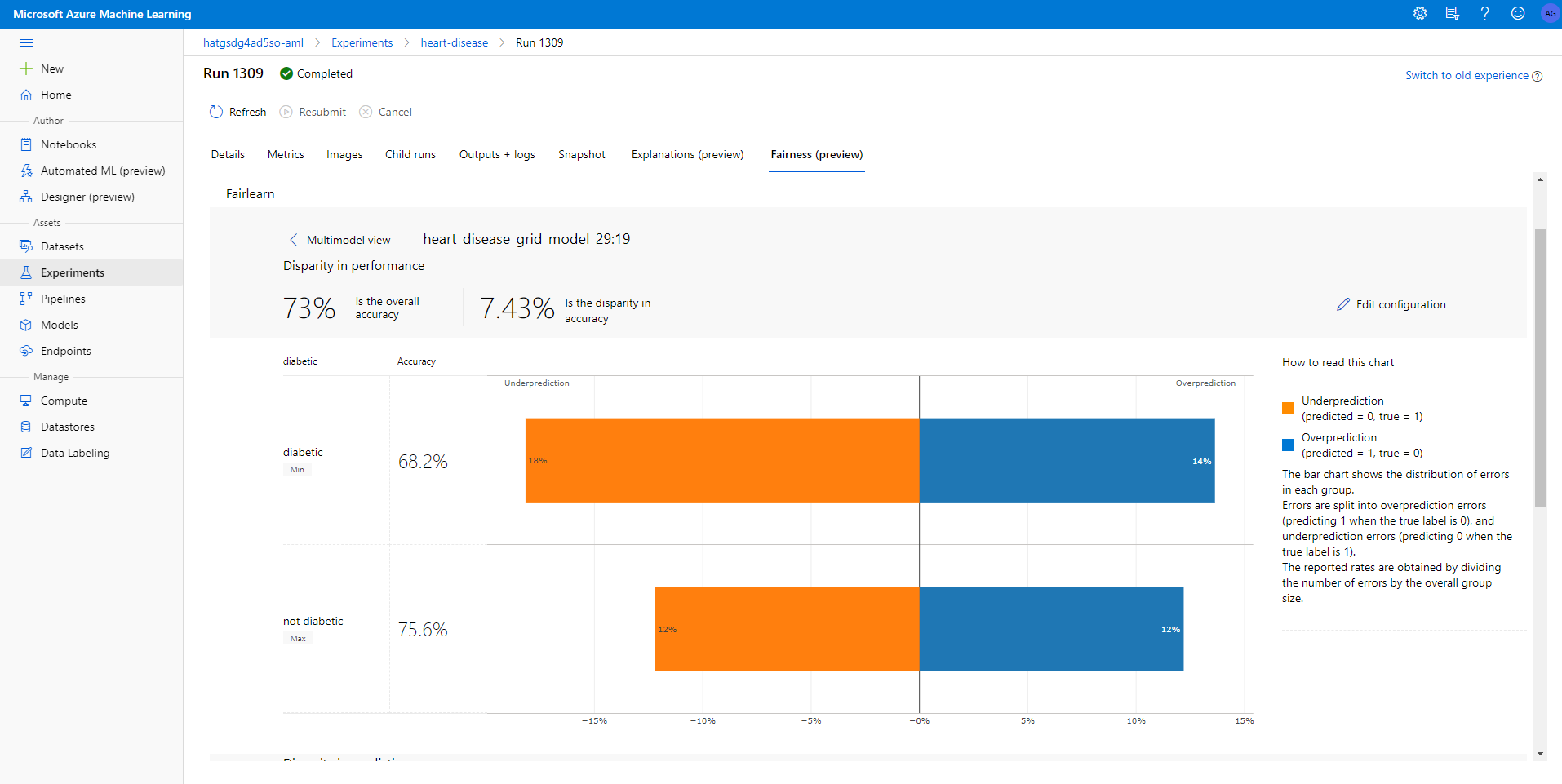Switch to the Outputs + logs tab
The height and width of the screenshot is (784, 1562).
[x=497, y=154]
